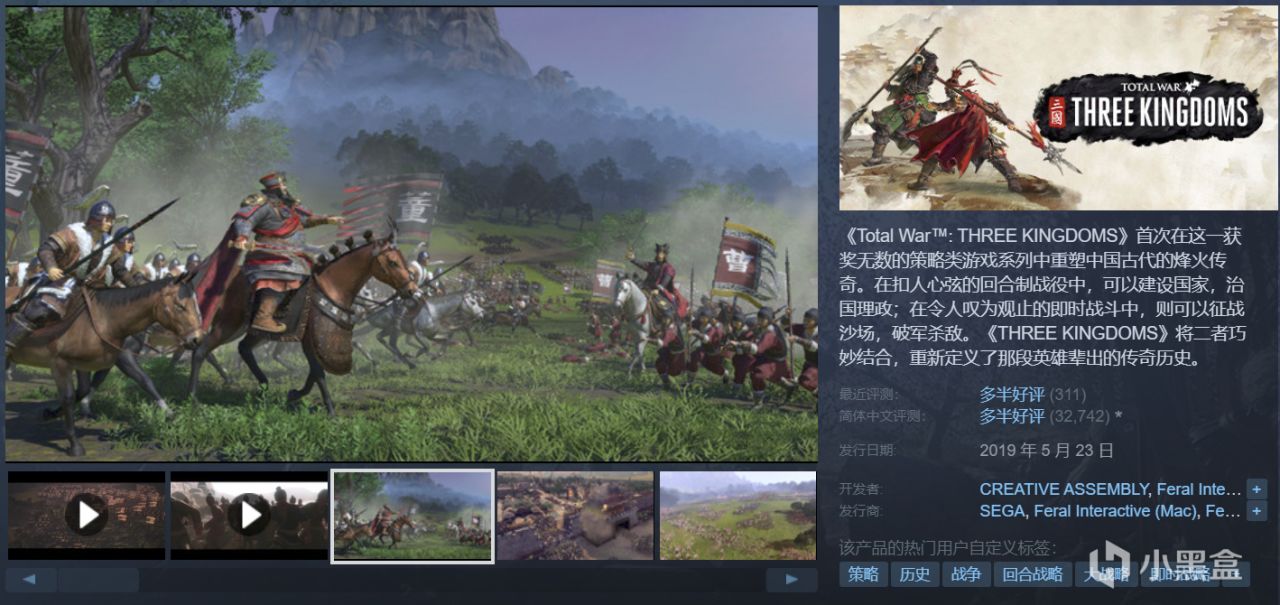Open recent reviews 多半好评 link
The image size is (1280, 605).
tap(1012, 394)
